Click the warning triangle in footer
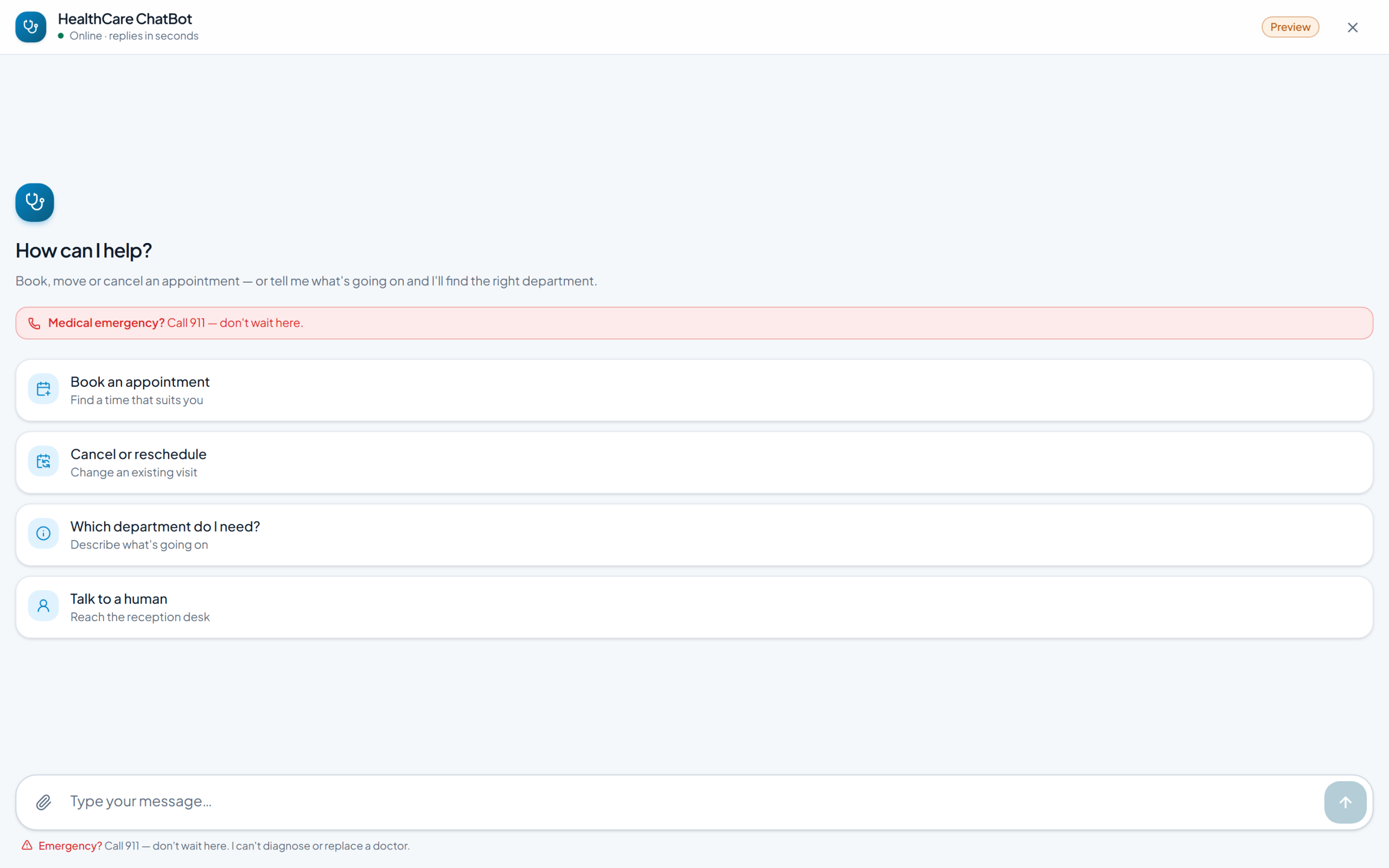Viewport: 1389px width, 868px height. (27, 845)
